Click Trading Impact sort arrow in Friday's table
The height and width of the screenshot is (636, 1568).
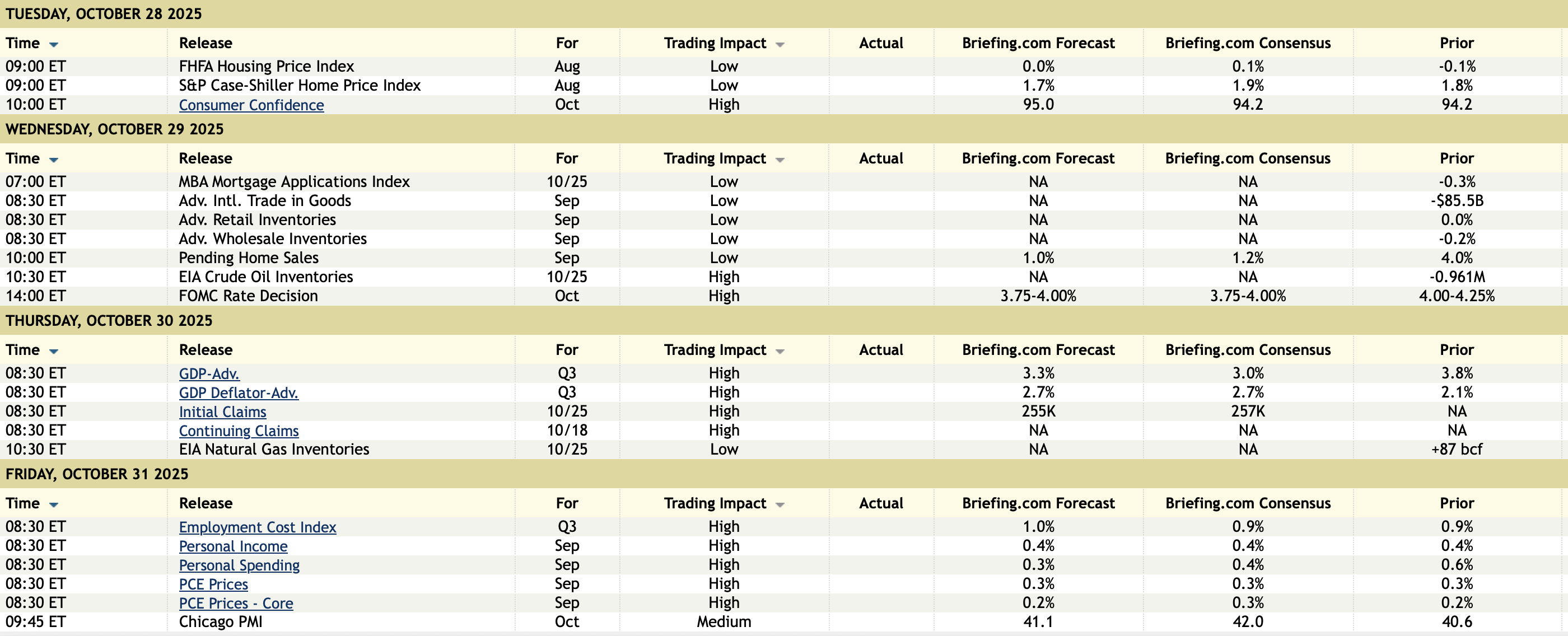pyautogui.click(x=780, y=504)
